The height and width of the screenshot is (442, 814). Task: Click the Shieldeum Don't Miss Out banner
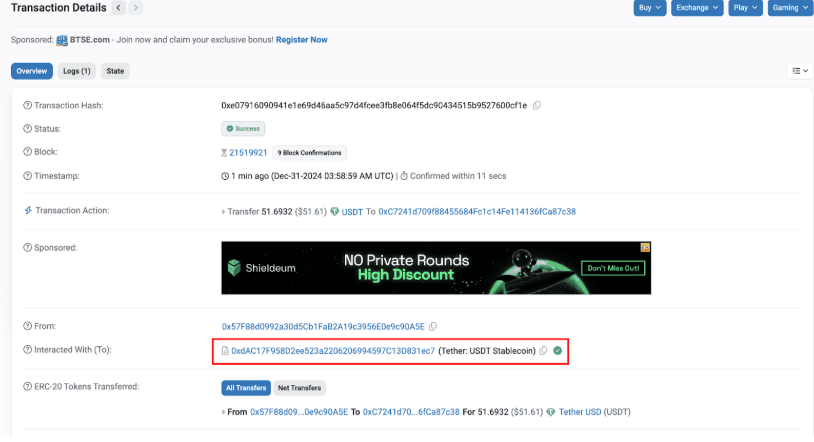pyautogui.click(x=437, y=267)
